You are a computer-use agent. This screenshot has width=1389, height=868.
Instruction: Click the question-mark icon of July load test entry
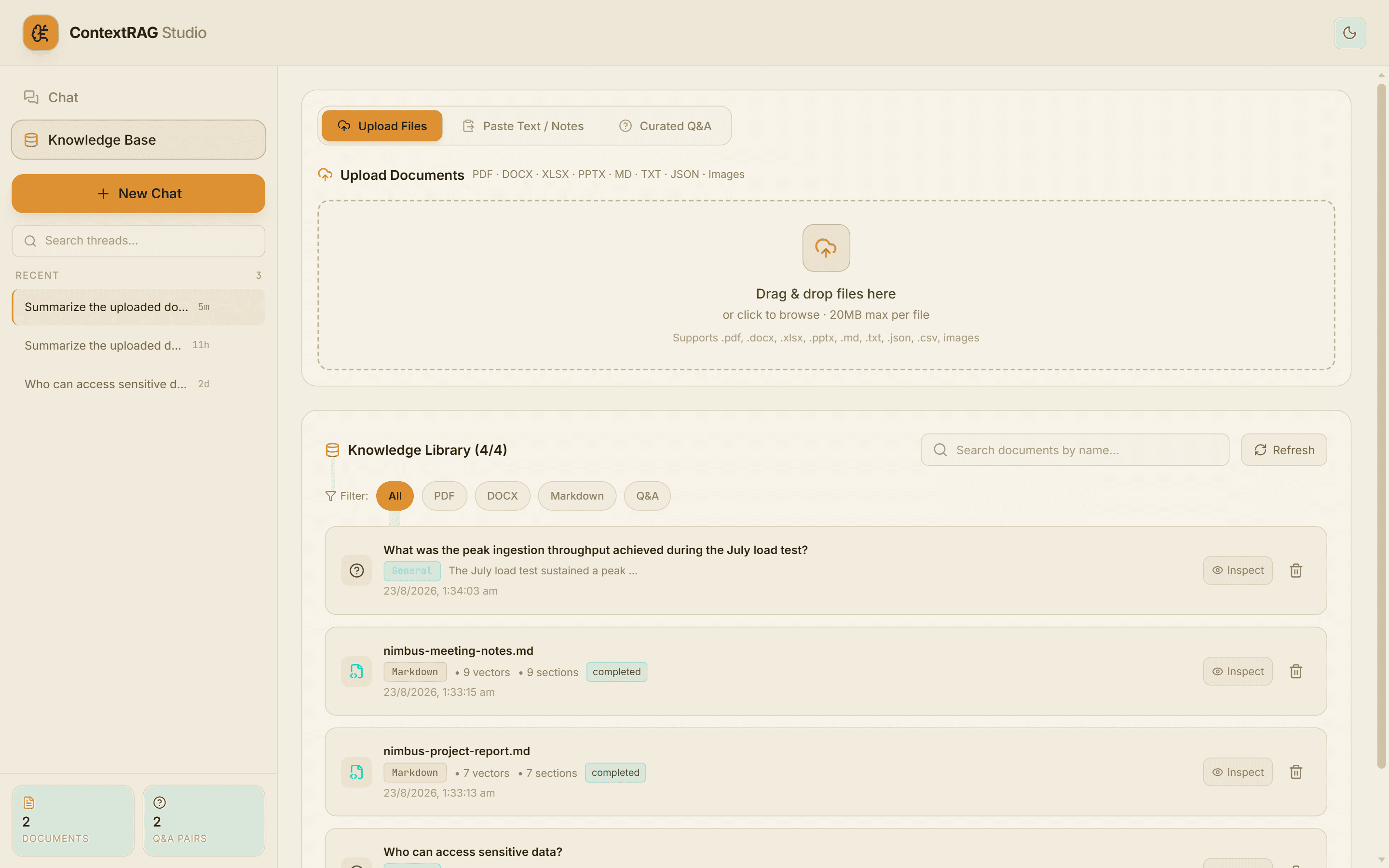(x=356, y=570)
